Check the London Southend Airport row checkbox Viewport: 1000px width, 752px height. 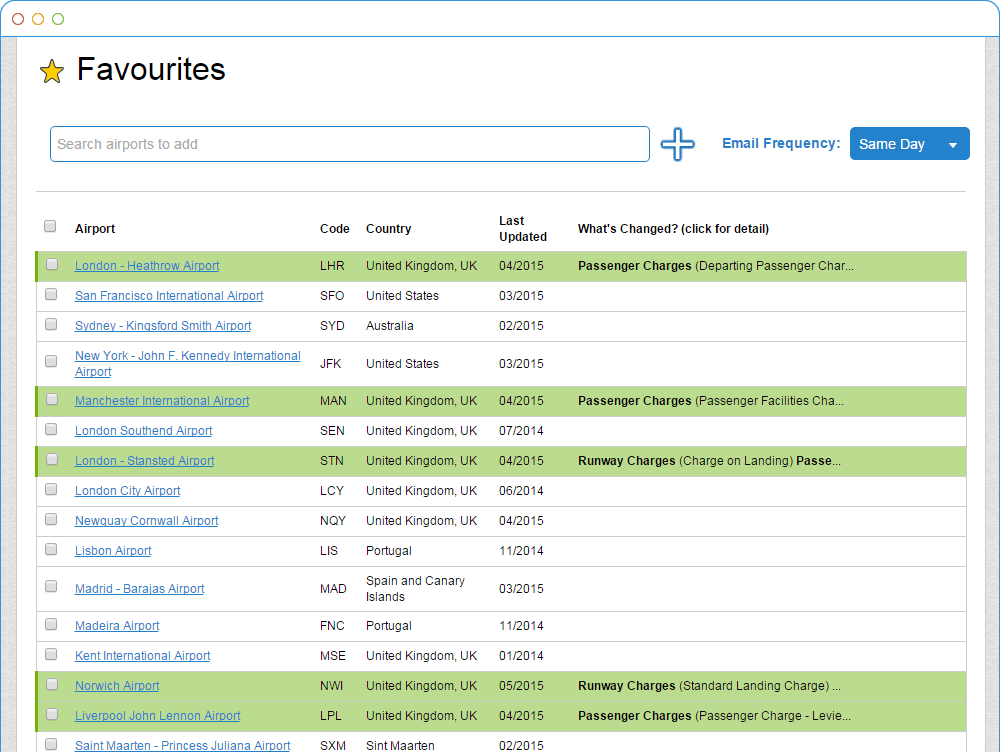[x=52, y=429]
